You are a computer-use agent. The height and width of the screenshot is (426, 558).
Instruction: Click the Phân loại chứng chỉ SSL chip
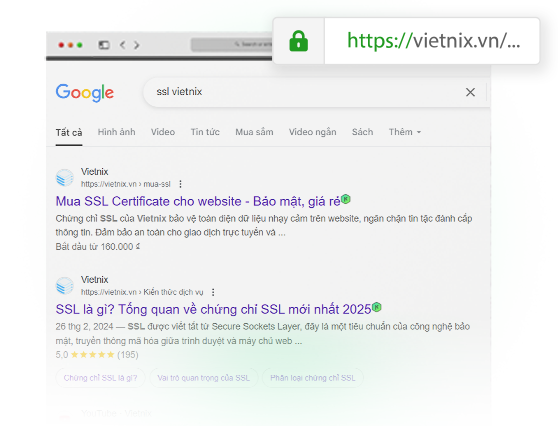(x=313, y=378)
